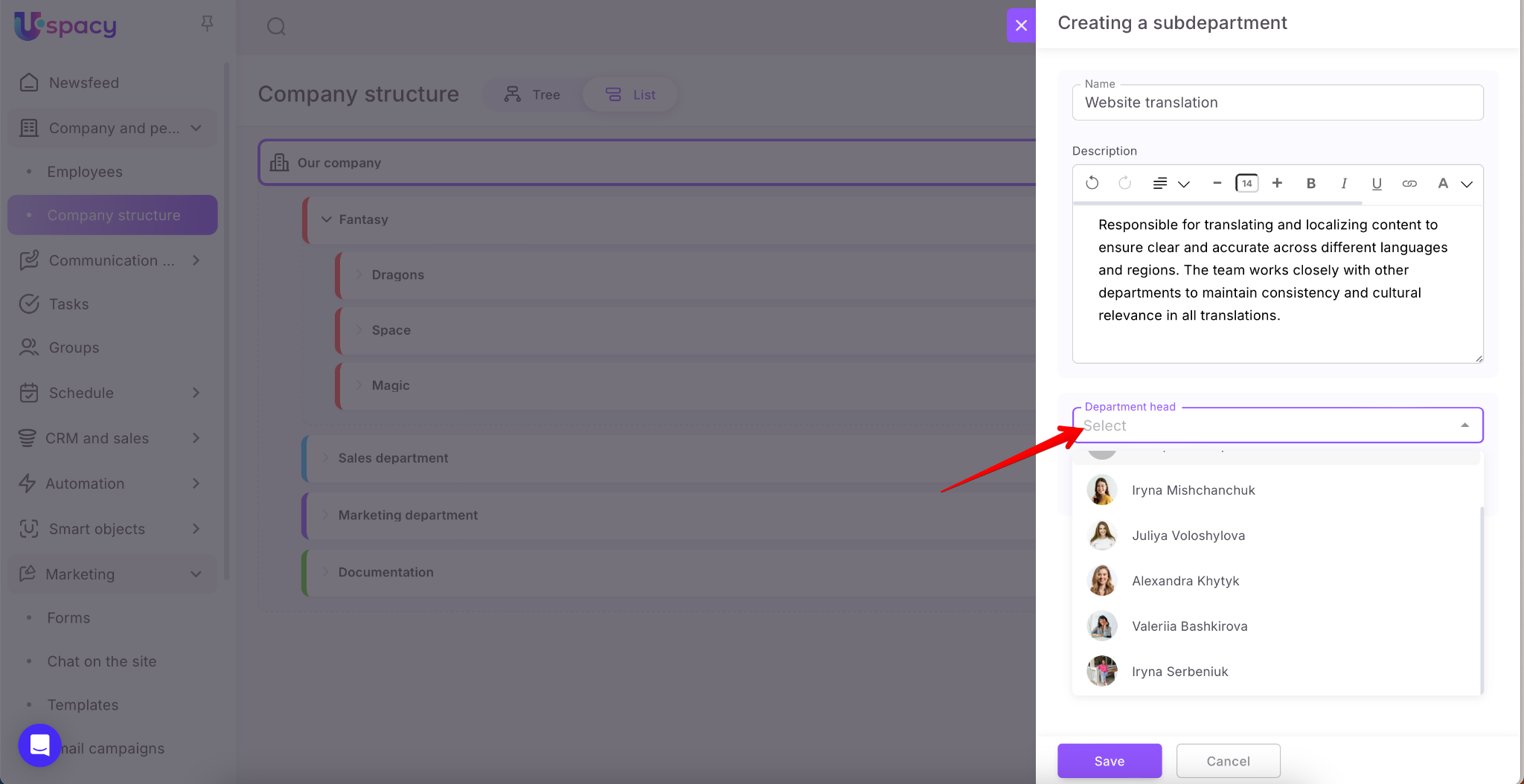
Task: Increase font size with plus icon
Action: pyautogui.click(x=1277, y=183)
